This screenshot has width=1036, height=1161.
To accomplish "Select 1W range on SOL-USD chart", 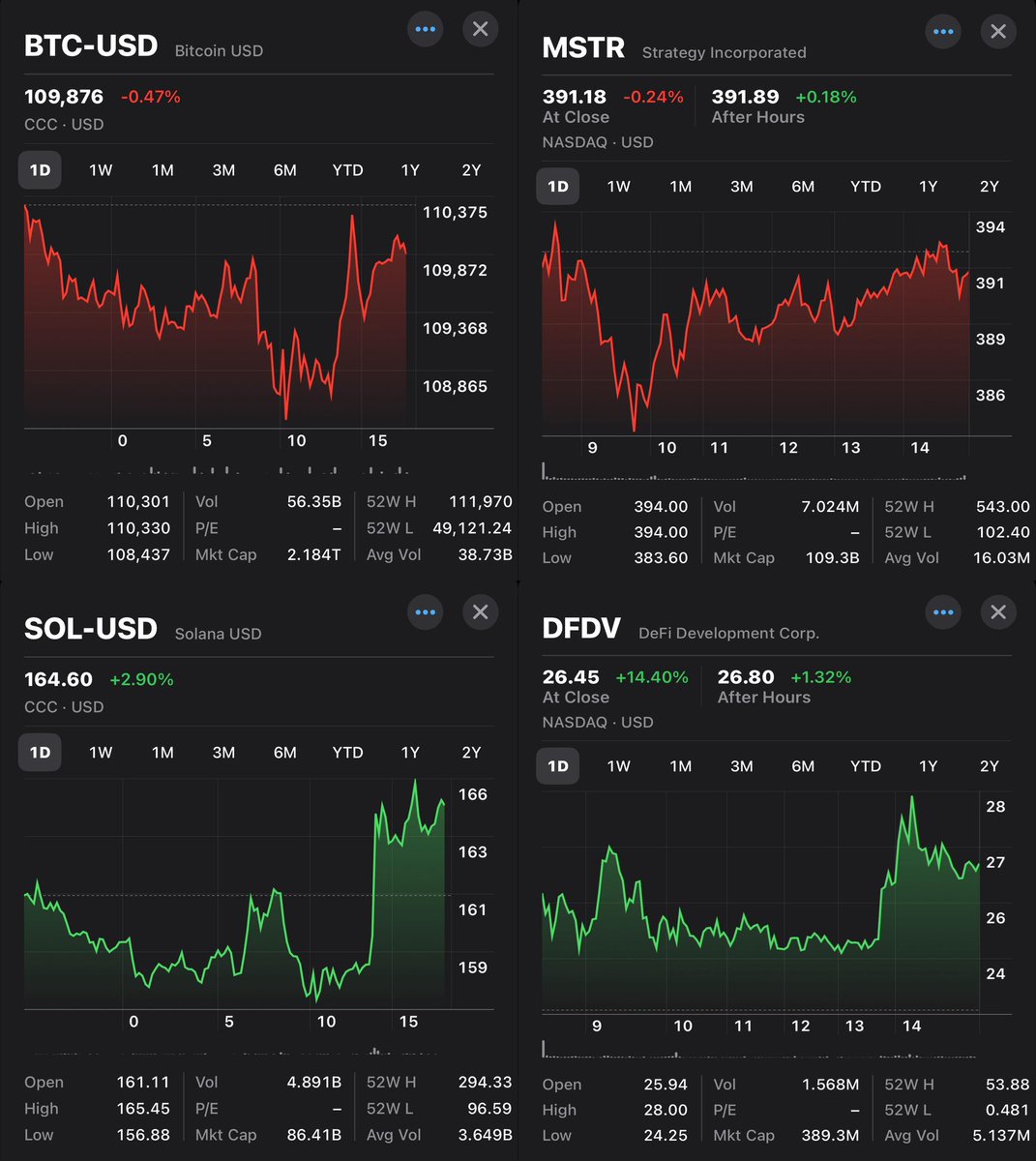I will click(101, 752).
